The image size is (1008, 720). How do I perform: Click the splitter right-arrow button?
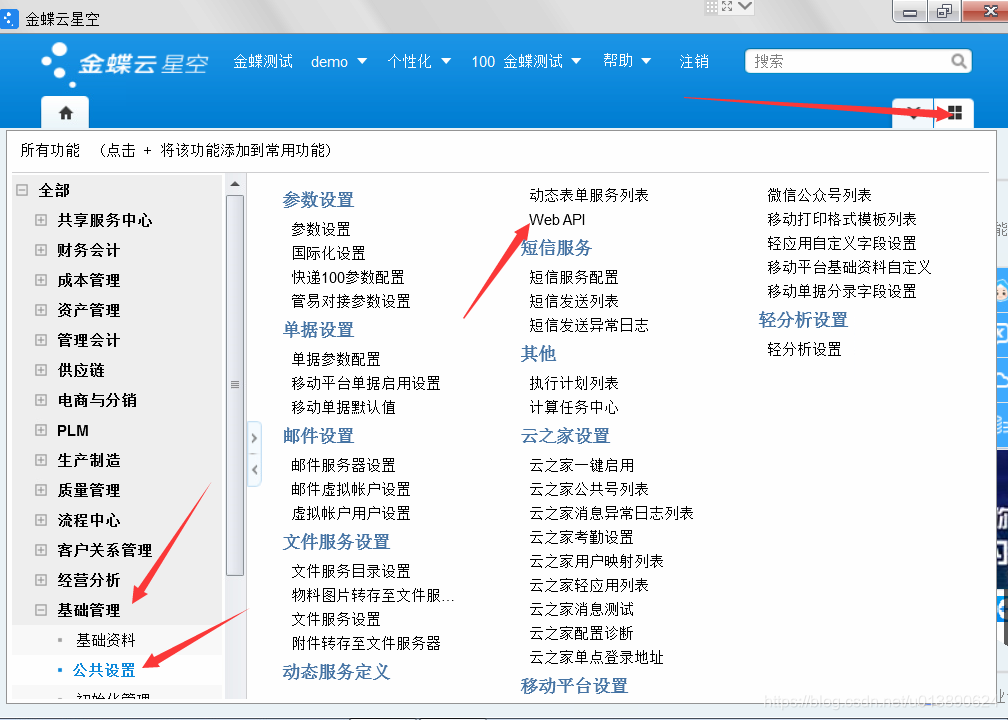pyautogui.click(x=255, y=438)
